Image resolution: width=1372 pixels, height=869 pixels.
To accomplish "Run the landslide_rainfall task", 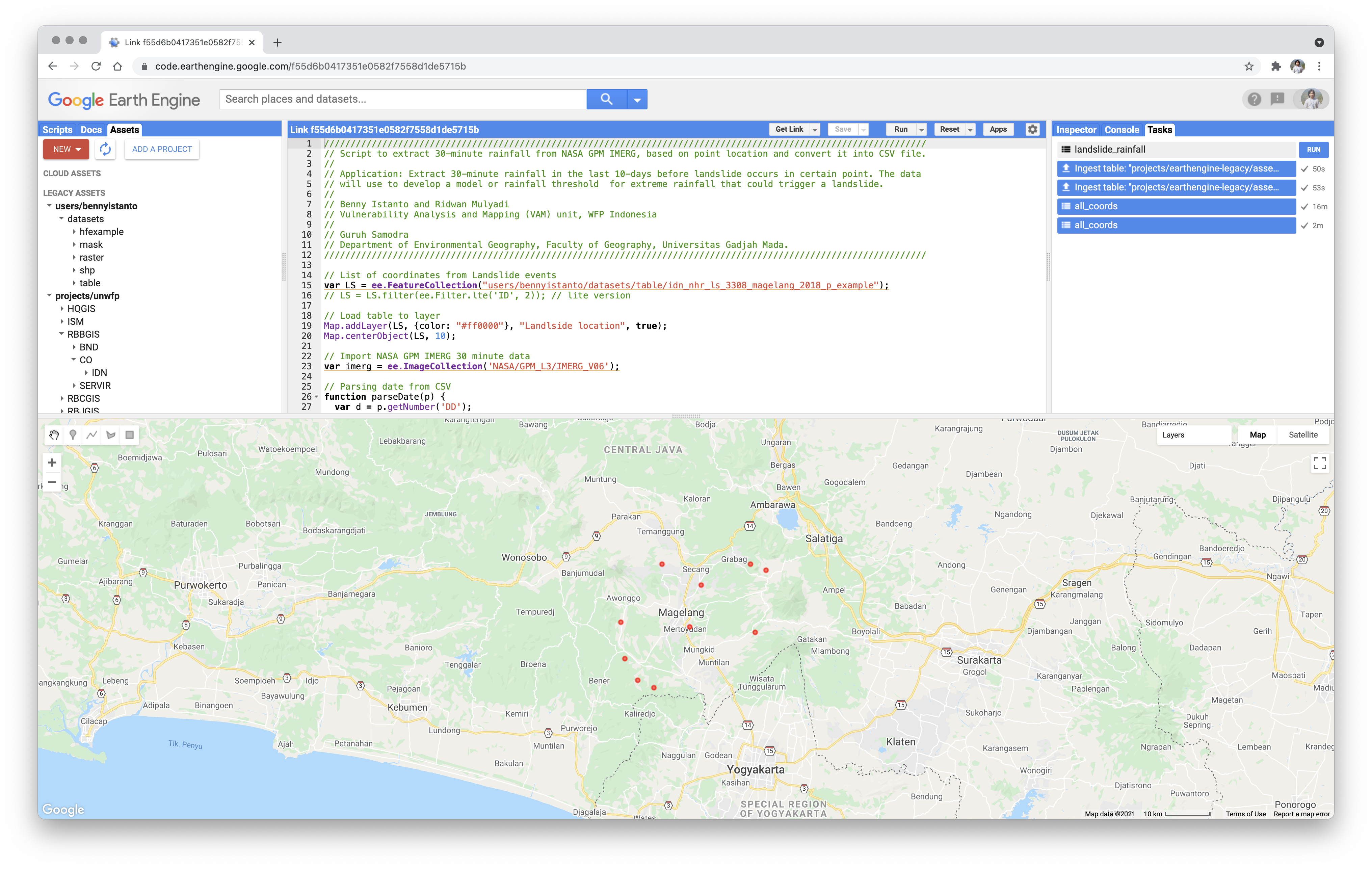I will pos(1313,150).
